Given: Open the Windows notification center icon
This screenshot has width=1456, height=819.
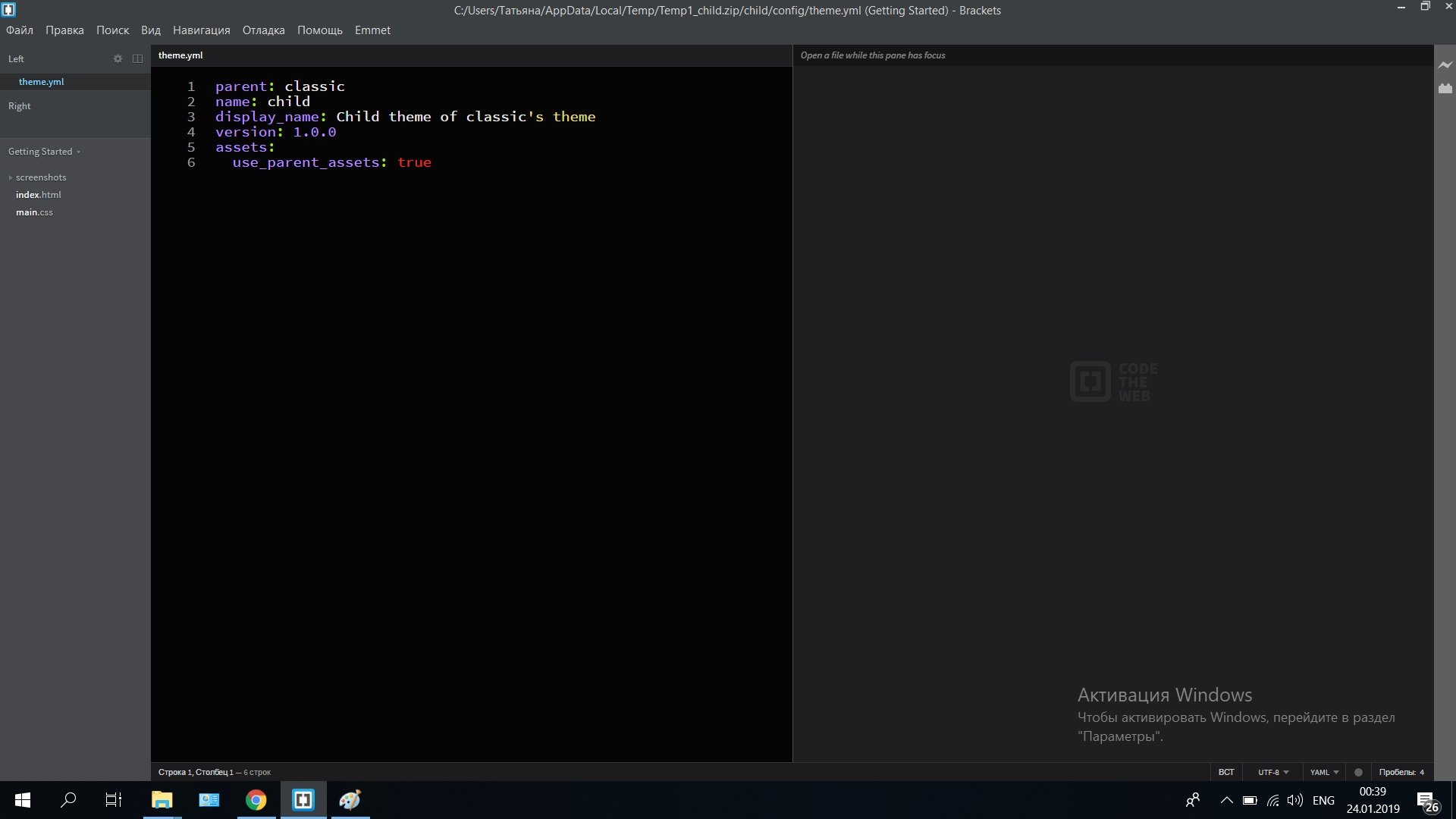Looking at the screenshot, I should point(1426,800).
